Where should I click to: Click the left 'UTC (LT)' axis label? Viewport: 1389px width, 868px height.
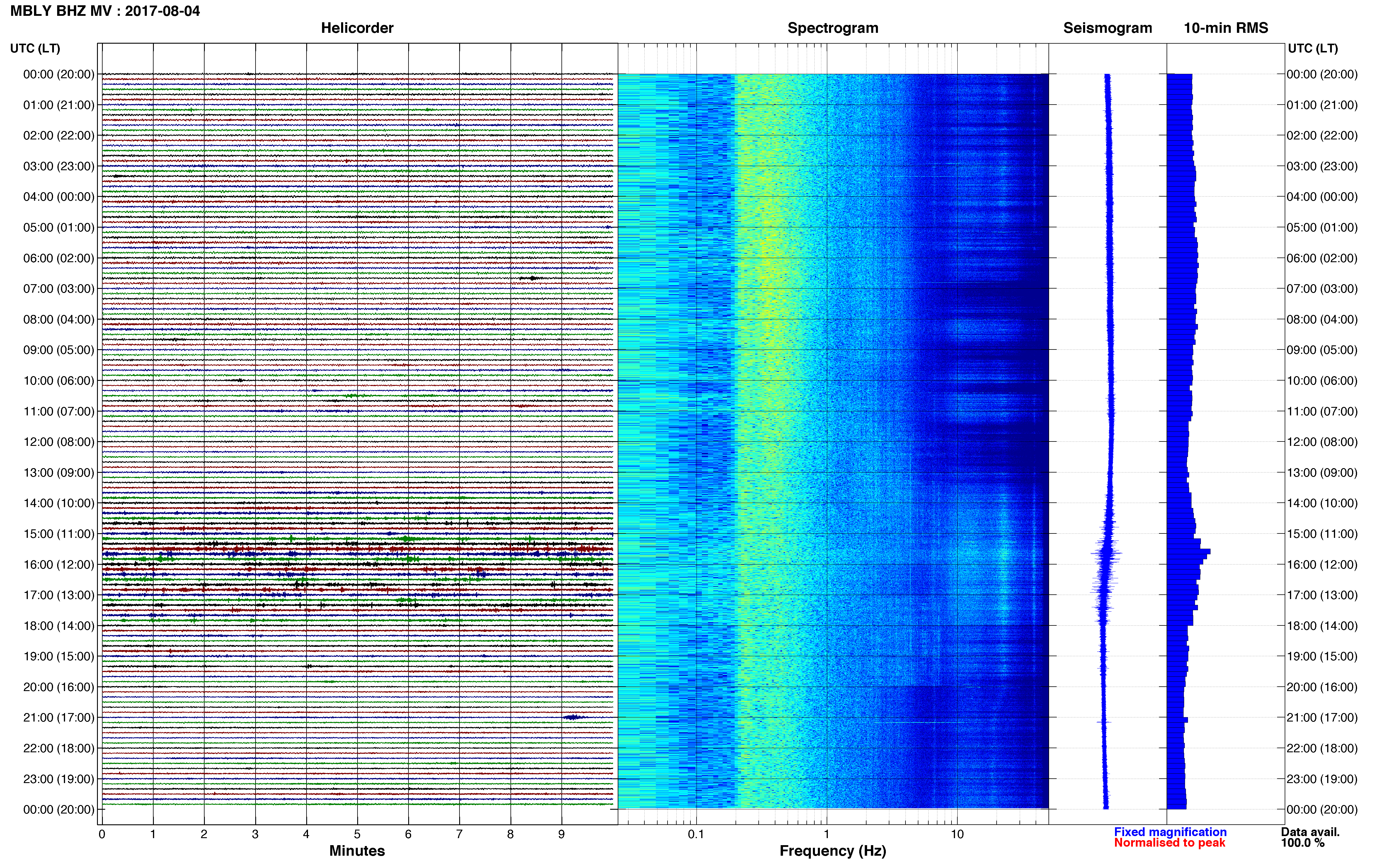coord(35,48)
